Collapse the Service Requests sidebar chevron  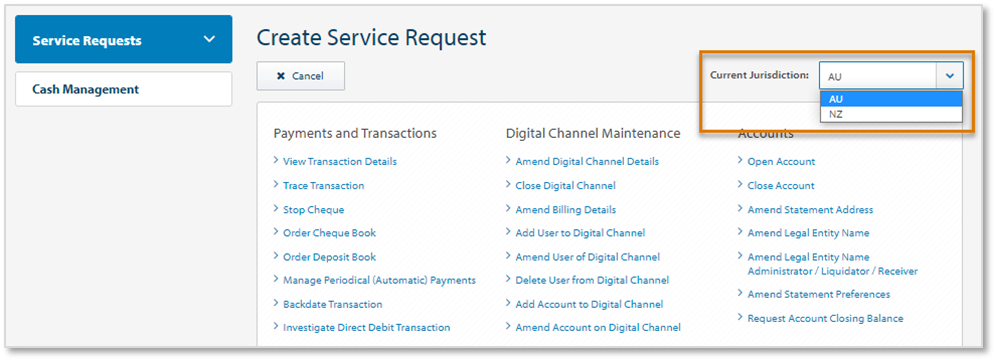click(x=209, y=39)
